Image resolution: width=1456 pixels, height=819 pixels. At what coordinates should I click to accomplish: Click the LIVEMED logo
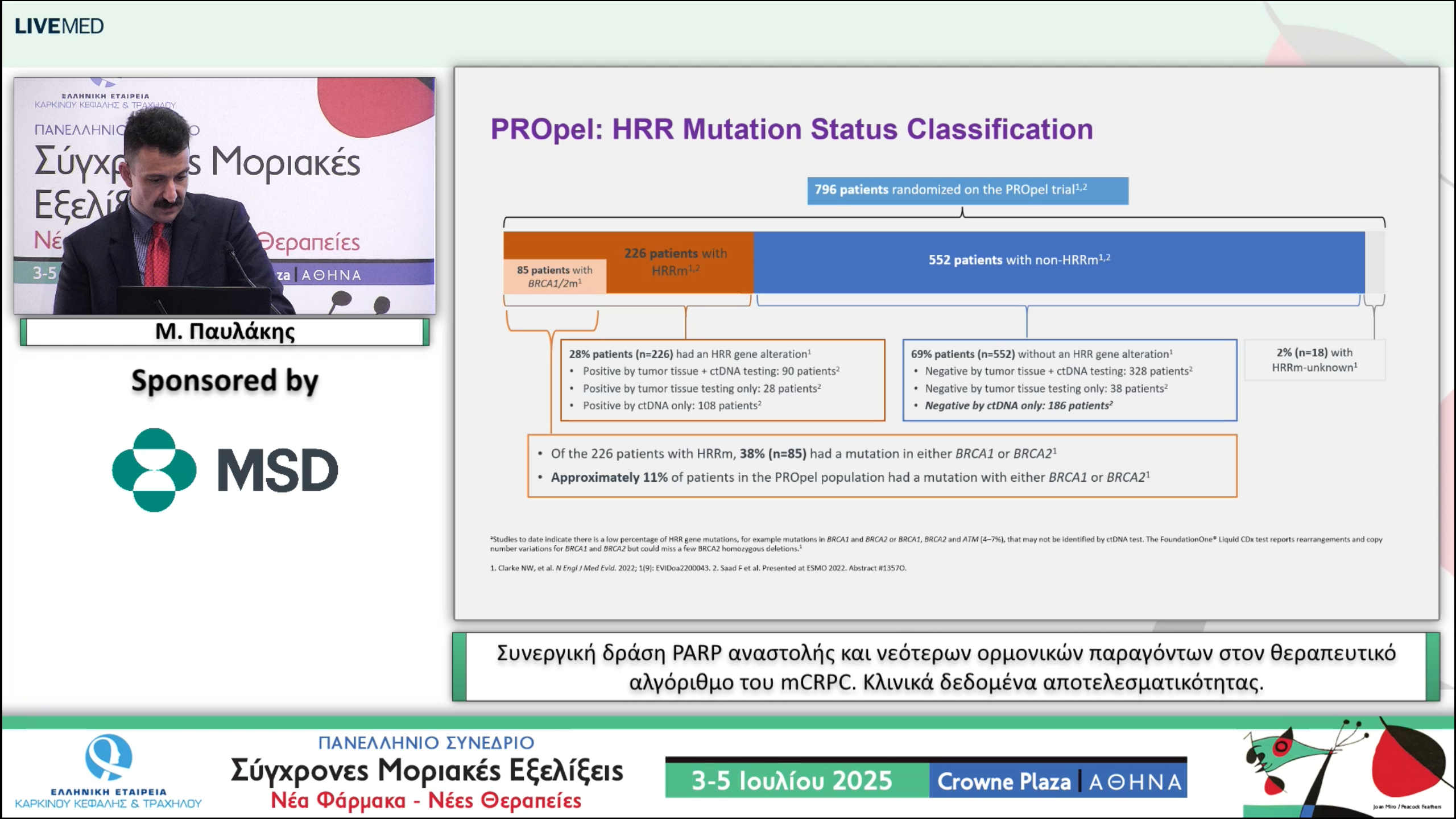(59, 26)
